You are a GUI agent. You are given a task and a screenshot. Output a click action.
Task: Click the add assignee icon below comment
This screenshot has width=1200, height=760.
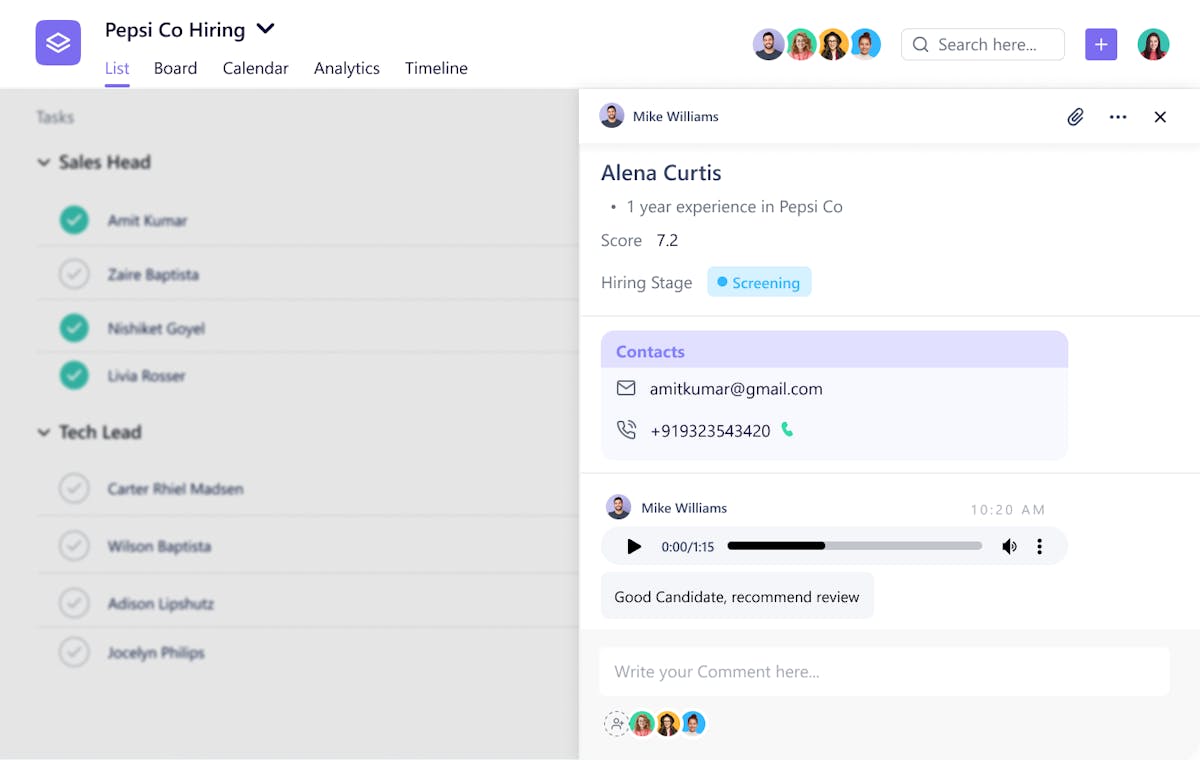(x=616, y=724)
